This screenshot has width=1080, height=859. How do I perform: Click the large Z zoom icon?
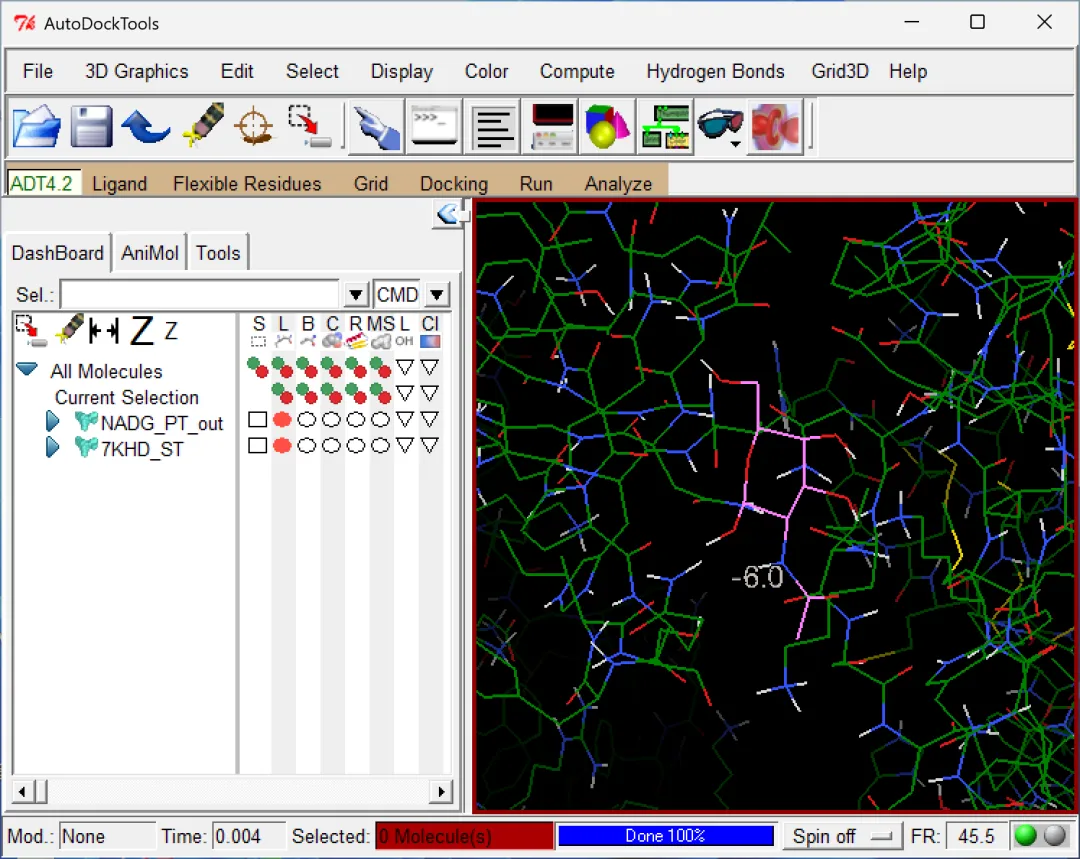coord(142,331)
